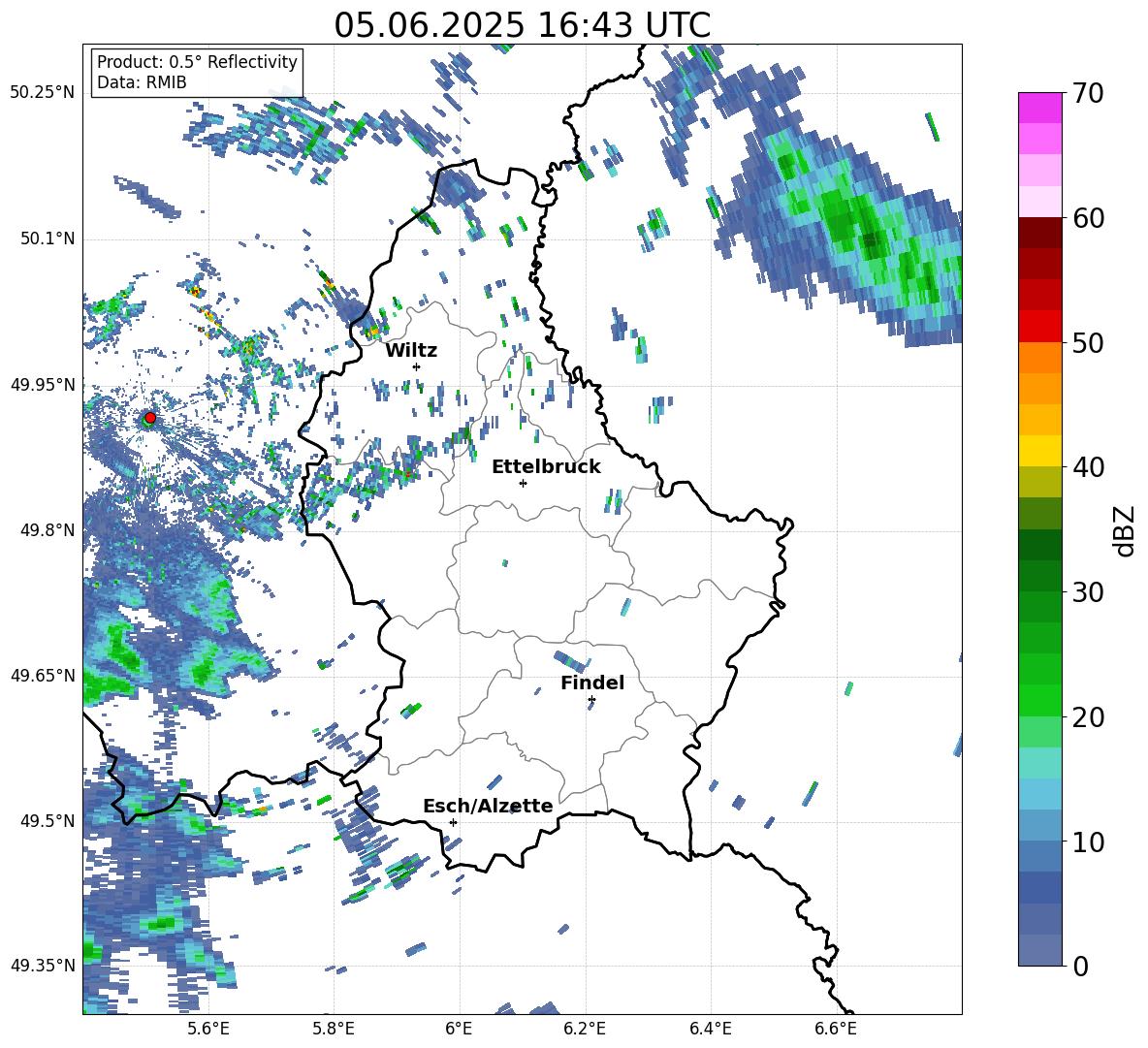
Task: Click the Wiltz station cross marker
Action: pyautogui.click(x=417, y=366)
